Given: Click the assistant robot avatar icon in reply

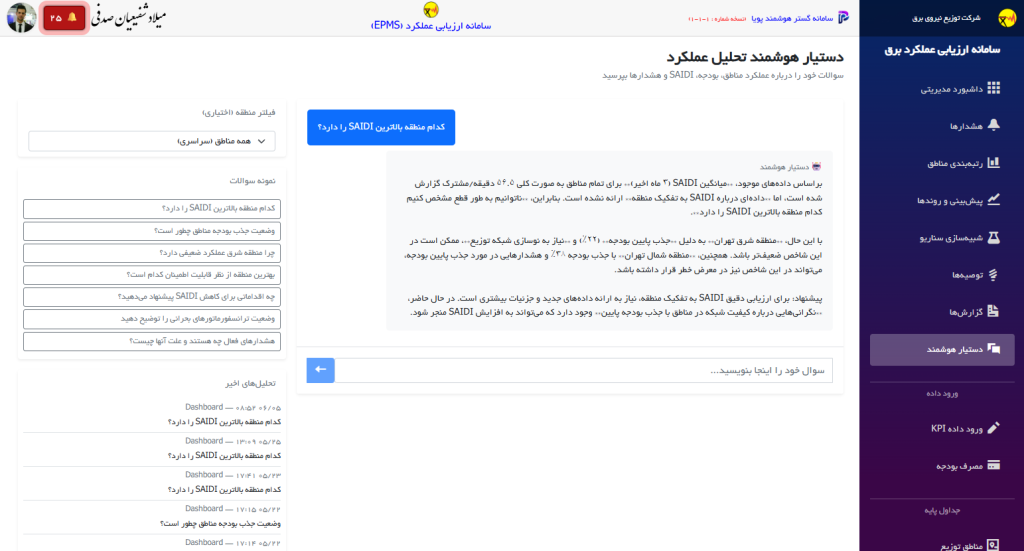Looking at the screenshot, I should (816, 166).
